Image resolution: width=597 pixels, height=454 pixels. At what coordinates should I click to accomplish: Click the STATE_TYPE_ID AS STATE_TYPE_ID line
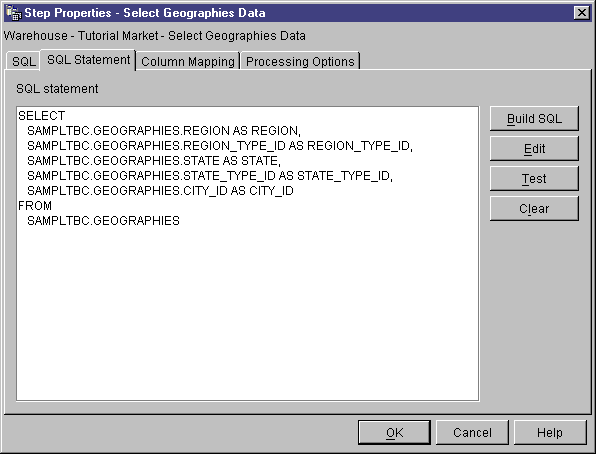coord(210,176)
